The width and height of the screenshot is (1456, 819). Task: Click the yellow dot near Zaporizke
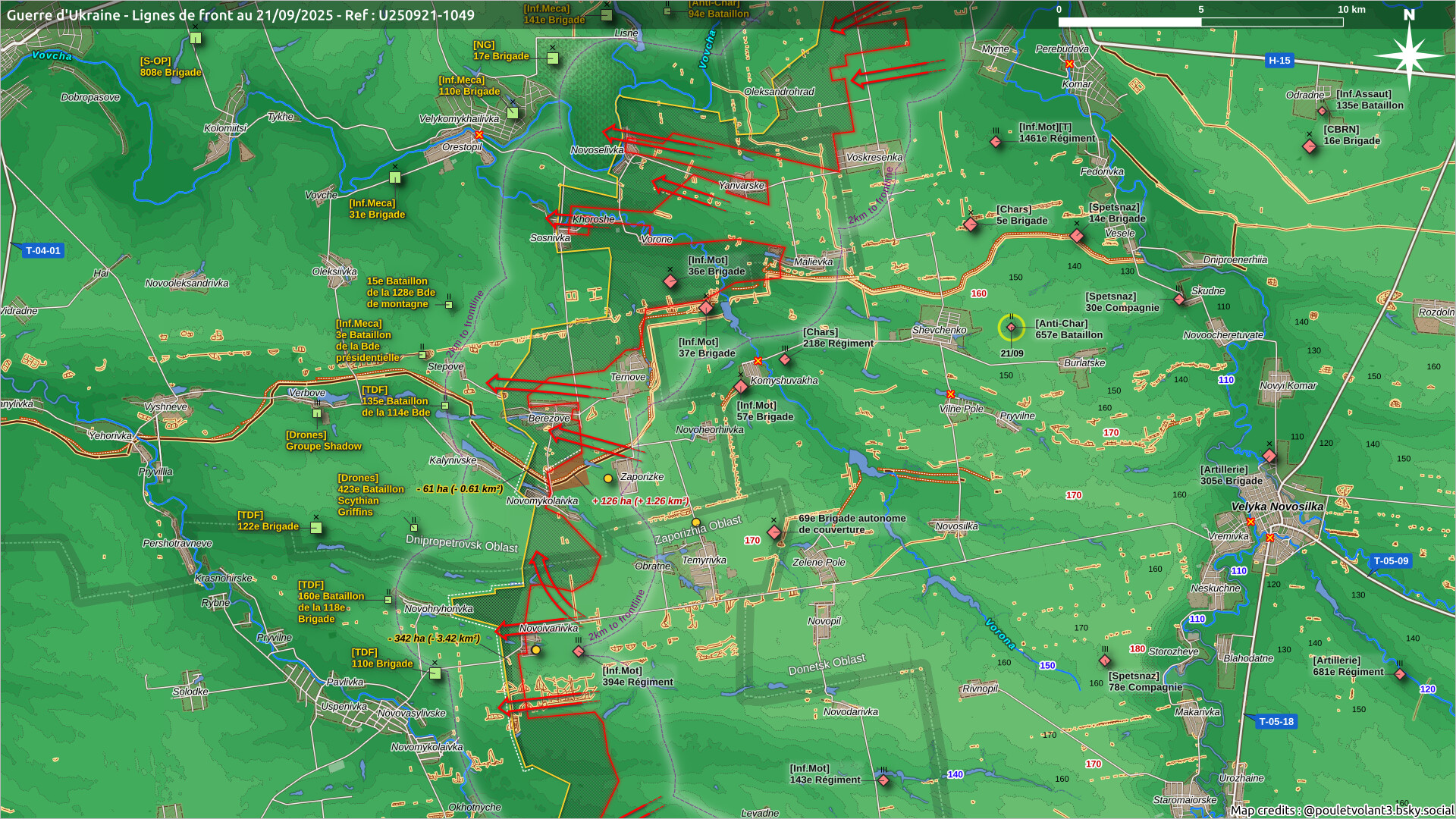tap(608, 479)
